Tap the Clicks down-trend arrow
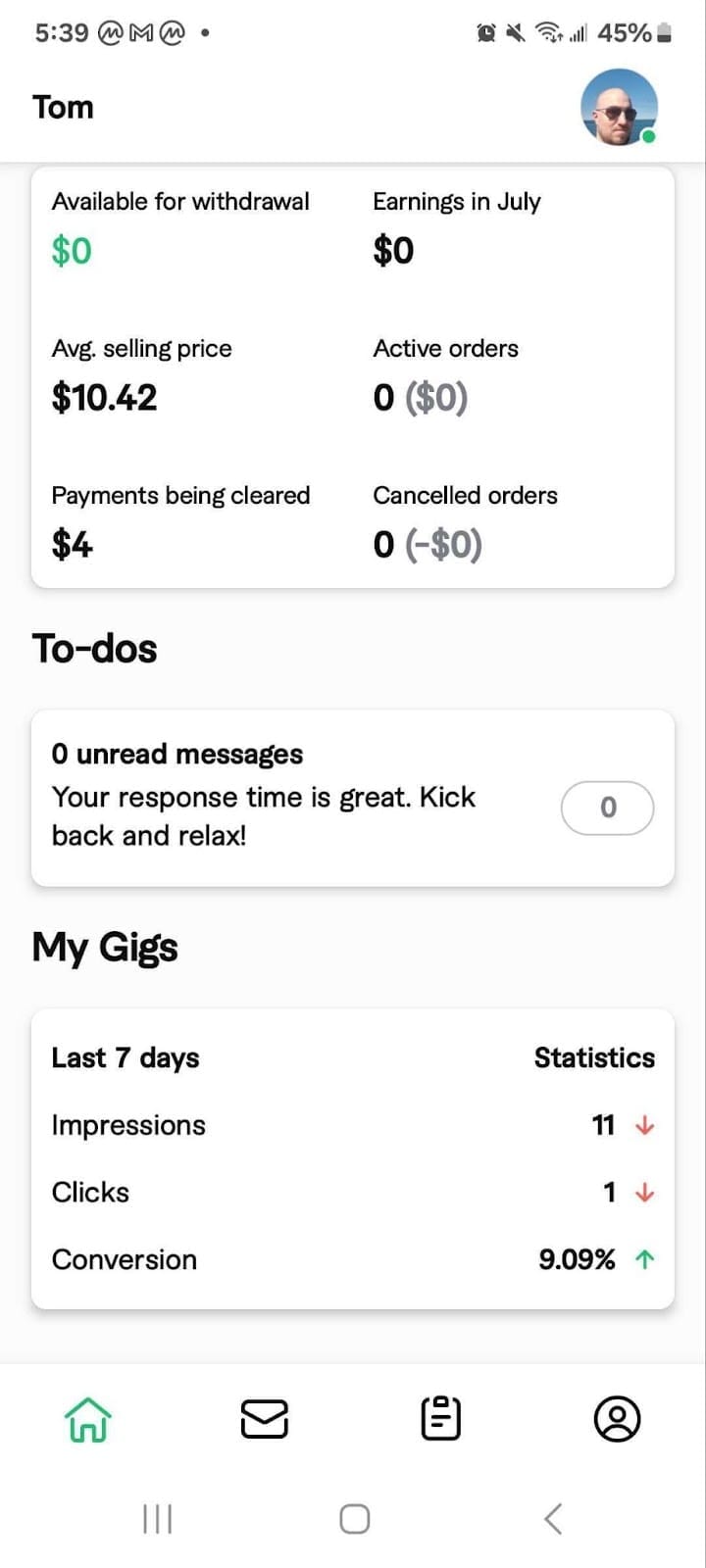Viewport: 706px width, 1568px height. coord(644,1193)
